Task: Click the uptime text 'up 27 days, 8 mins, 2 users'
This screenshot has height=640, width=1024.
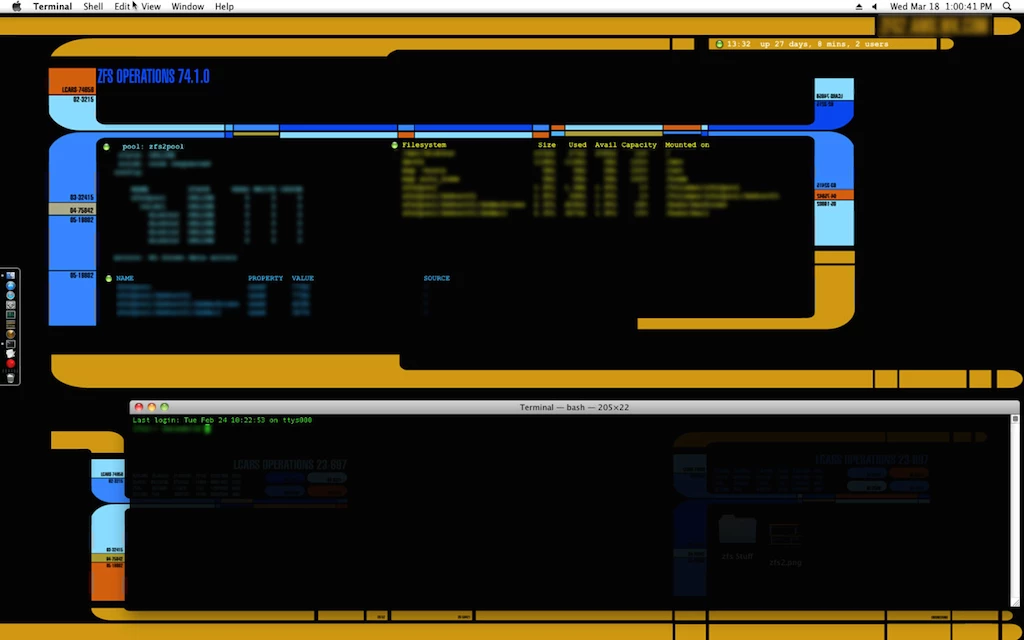Action: click(824, 44)
